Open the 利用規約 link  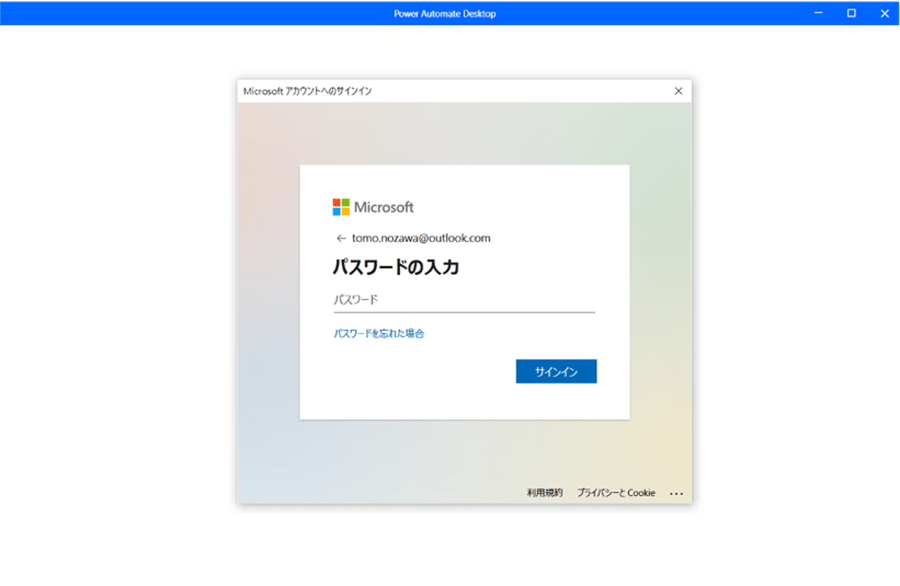click(x=545, y=492)
